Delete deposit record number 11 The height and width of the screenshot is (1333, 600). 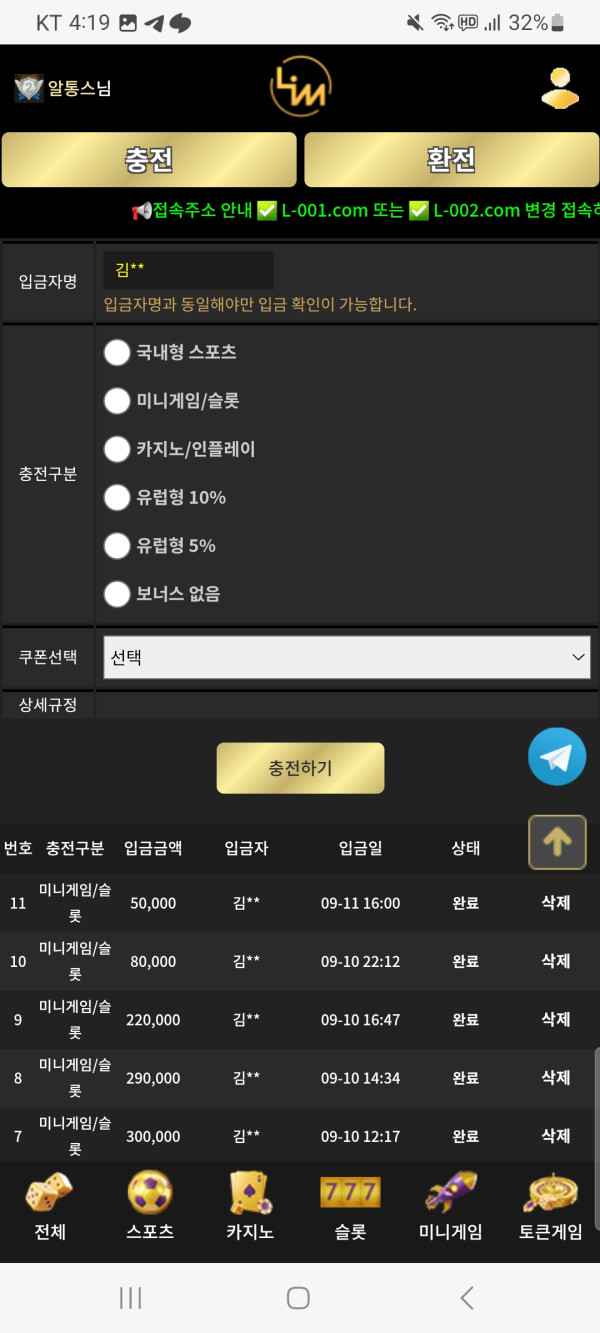coord(555,903)
